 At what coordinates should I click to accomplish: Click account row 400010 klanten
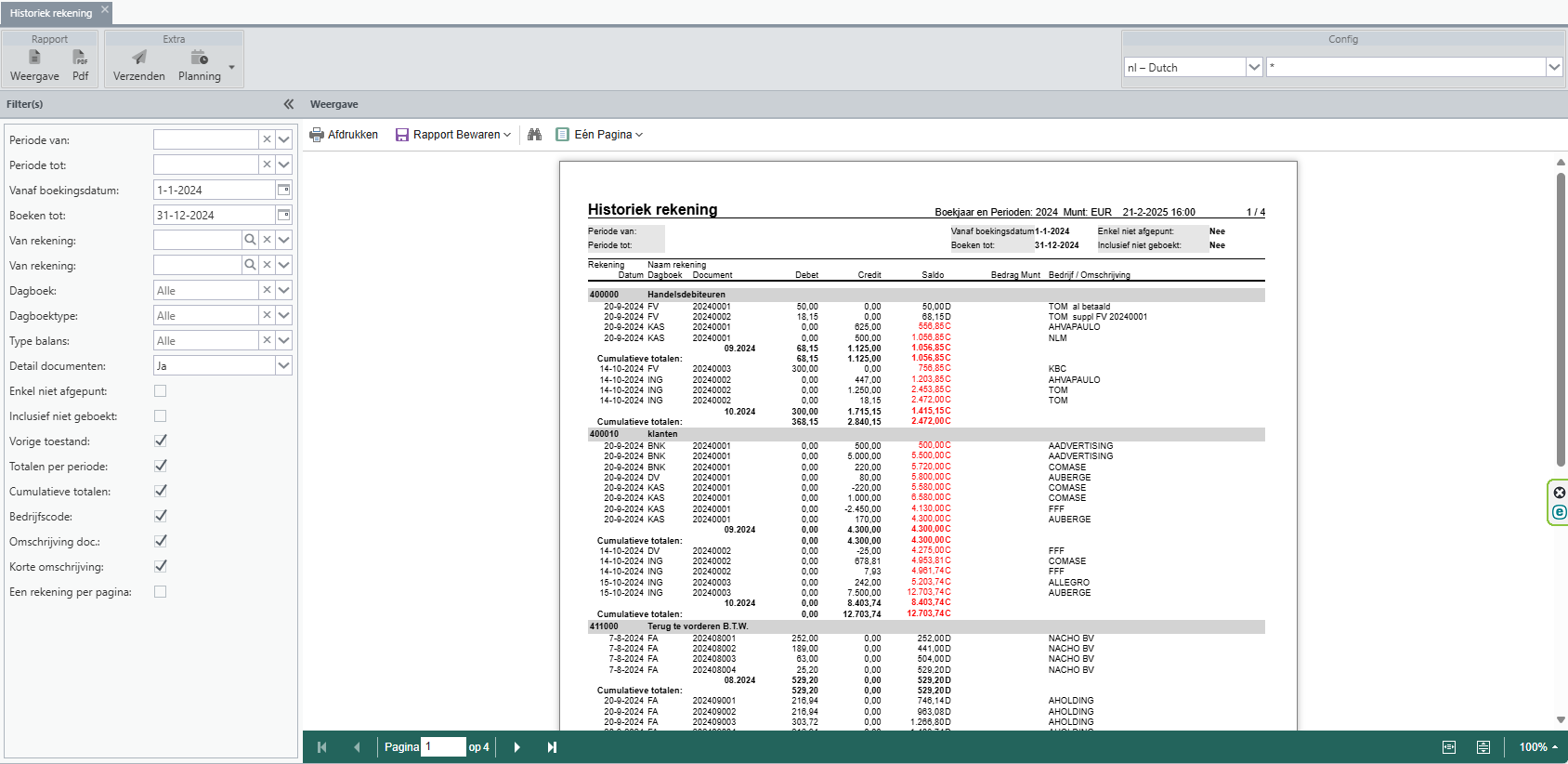(x=926, y=434)
